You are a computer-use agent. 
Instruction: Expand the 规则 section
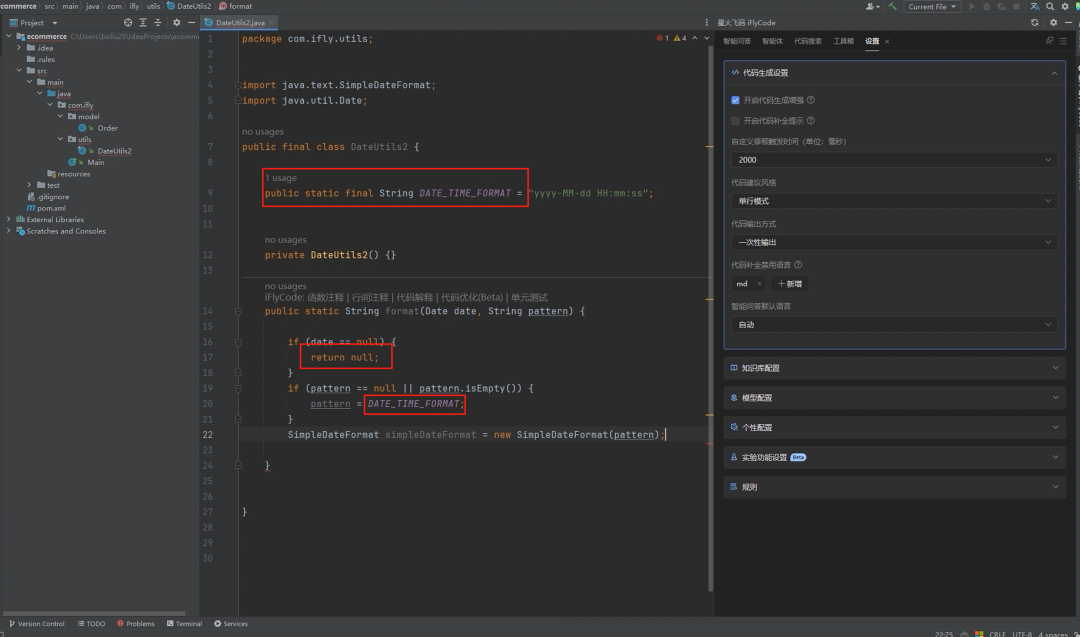(894, 486)
